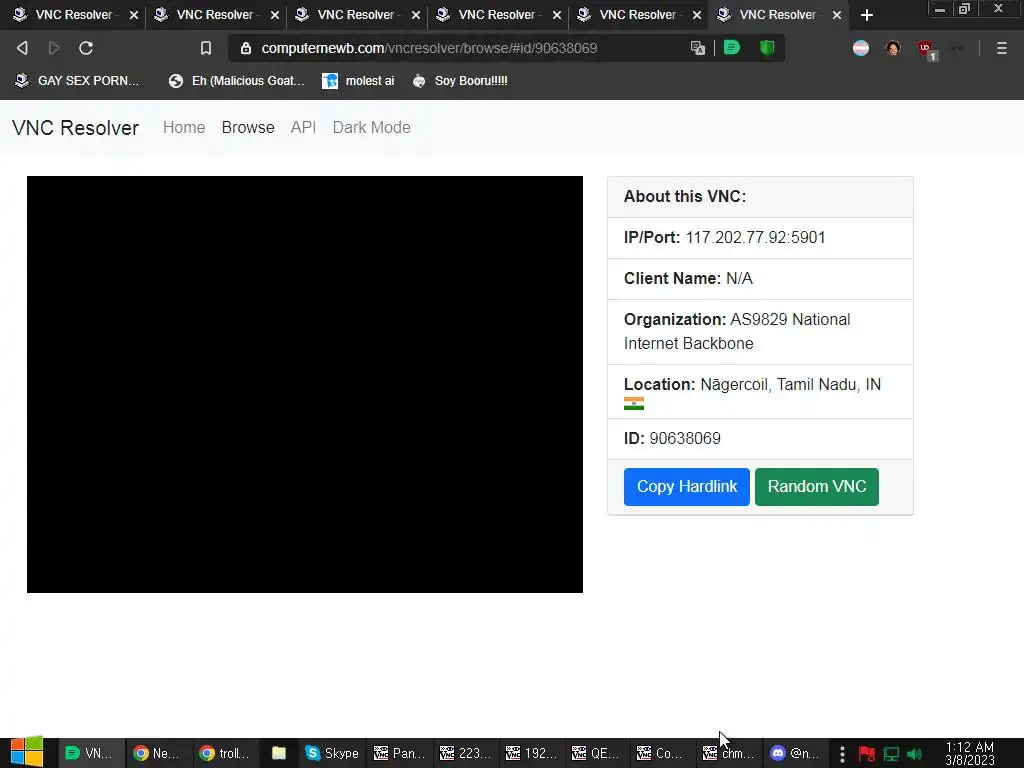Load another machine with Random VNC
1024x768 pixels.
(816, 487)
